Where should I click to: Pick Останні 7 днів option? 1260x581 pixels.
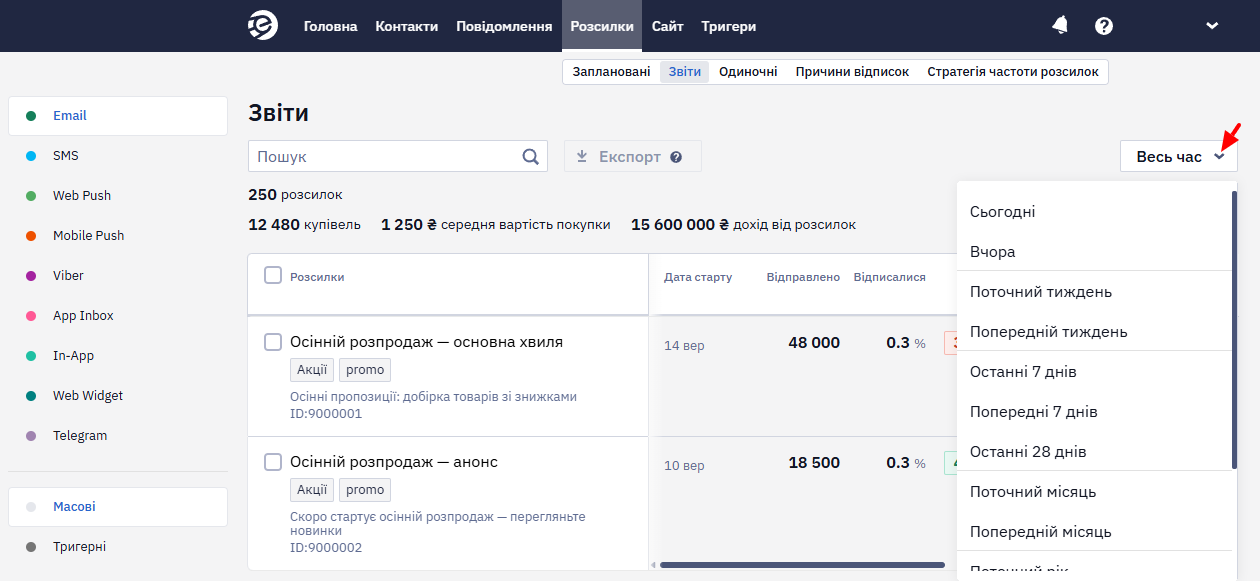[1094, 372]
